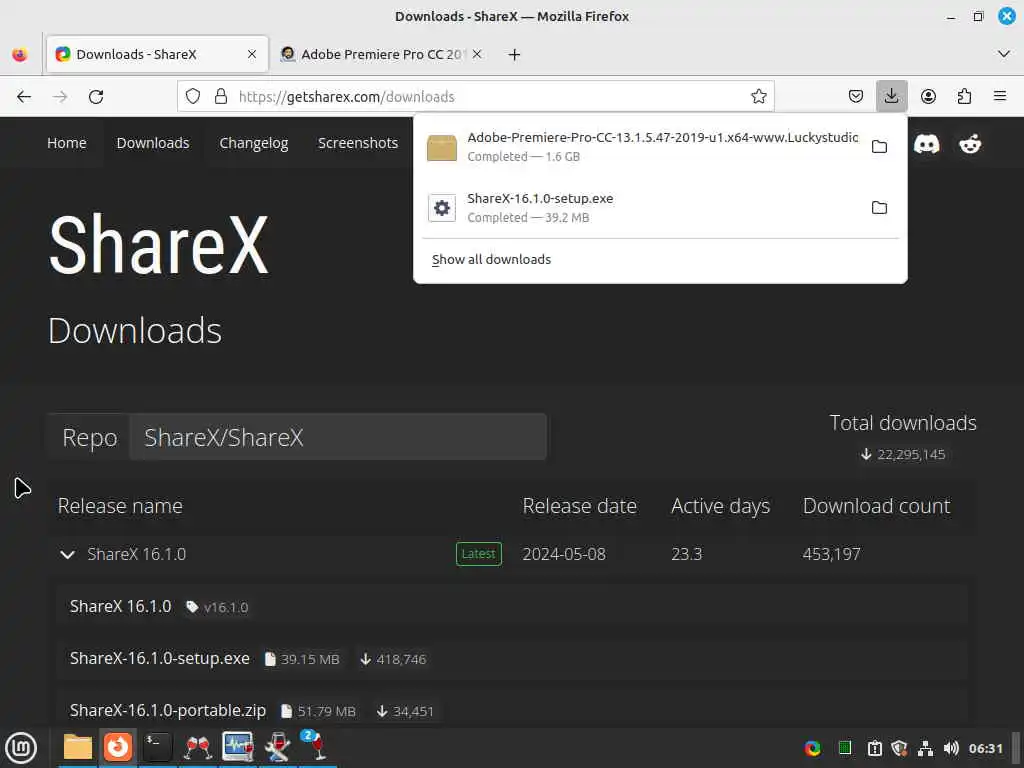The image size is (1024, 768).
Task: Click the site security padlock icon
Action: (221, 97)
